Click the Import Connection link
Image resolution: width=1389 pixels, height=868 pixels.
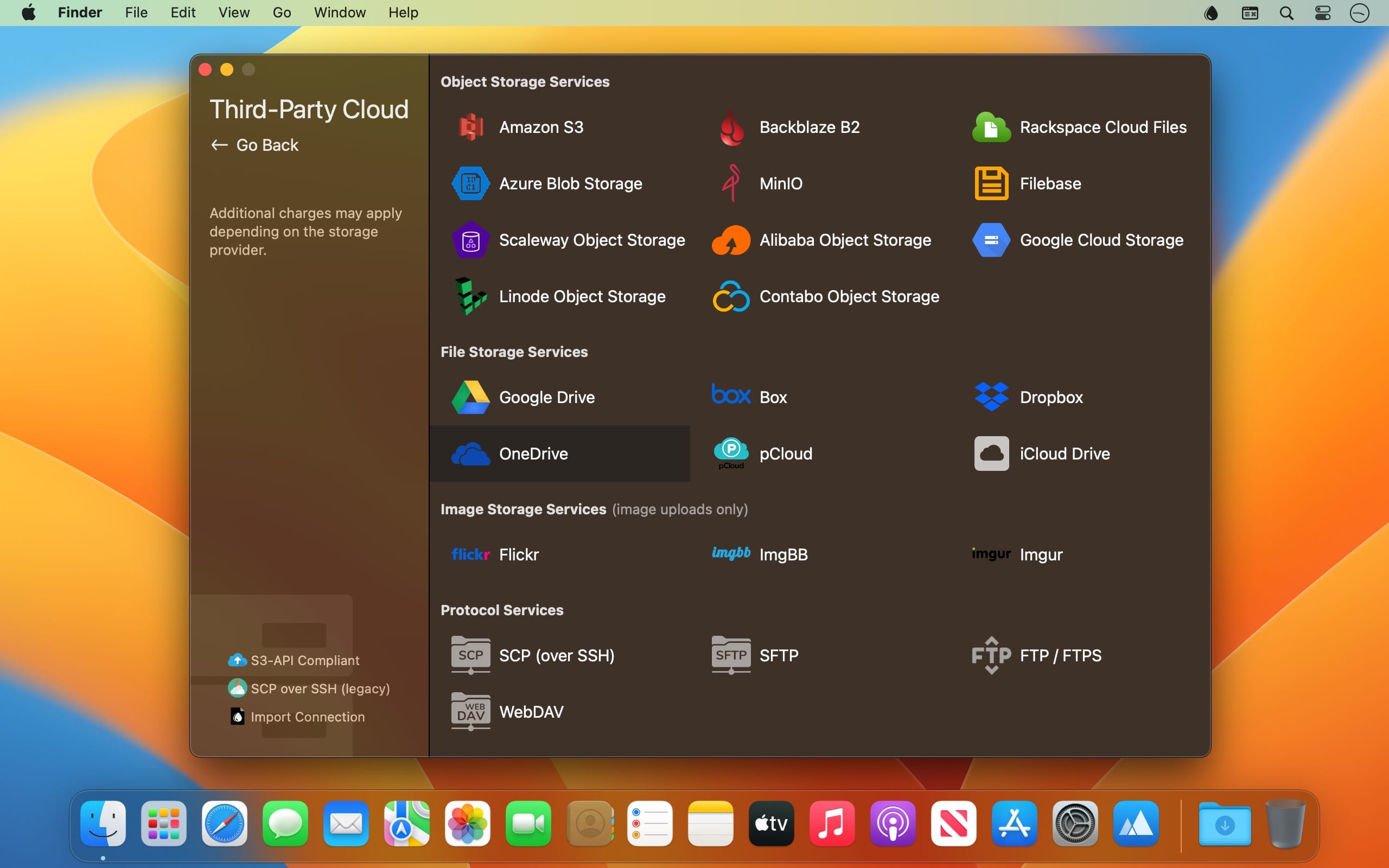307,717
